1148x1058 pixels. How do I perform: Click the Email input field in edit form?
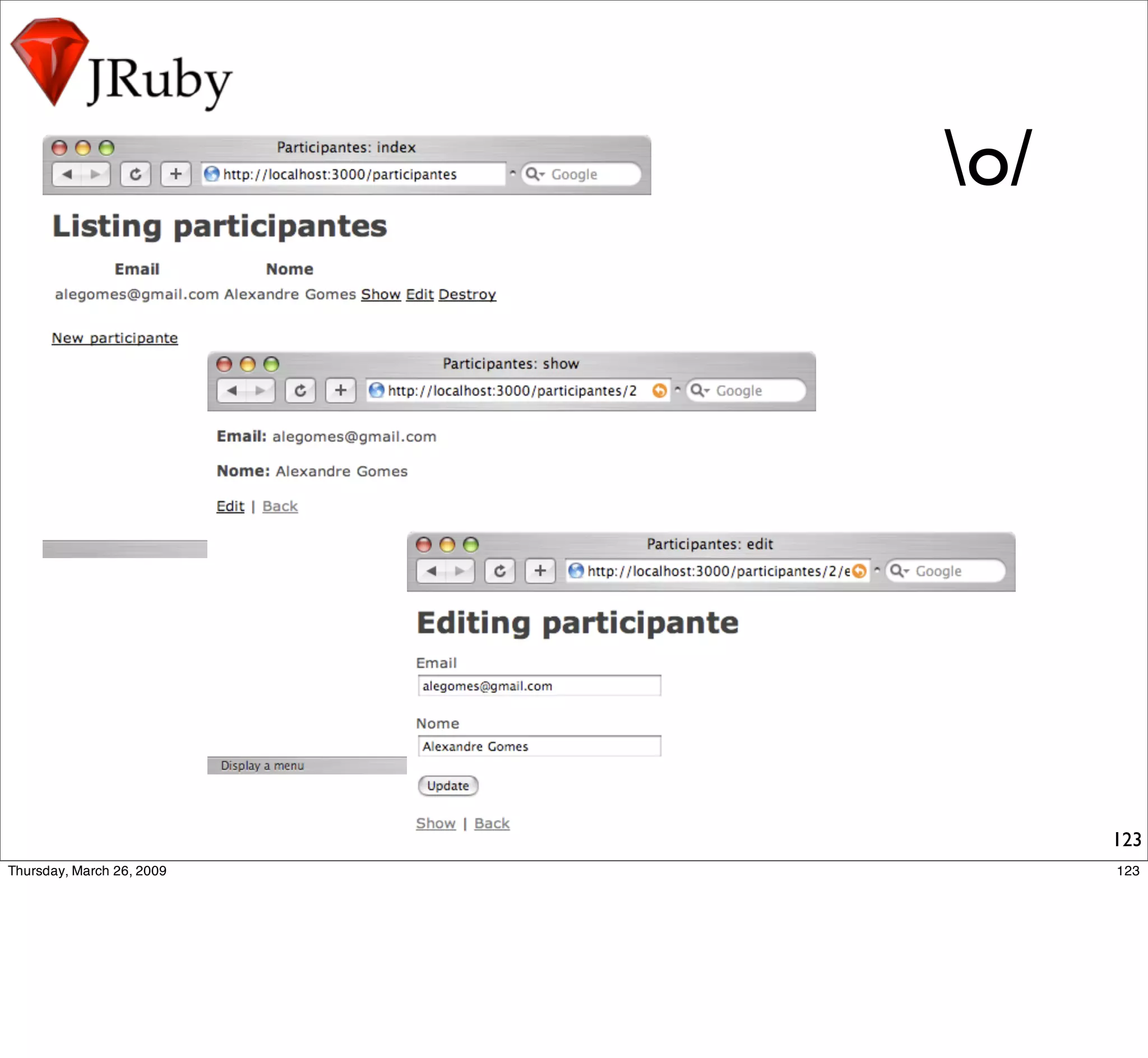pyautogui.click(x=539, y=686)
